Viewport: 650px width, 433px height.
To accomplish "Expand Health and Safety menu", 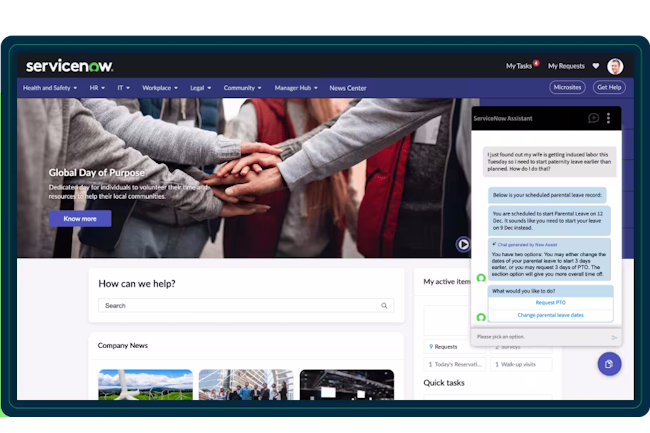I will [x=50, y=88].
